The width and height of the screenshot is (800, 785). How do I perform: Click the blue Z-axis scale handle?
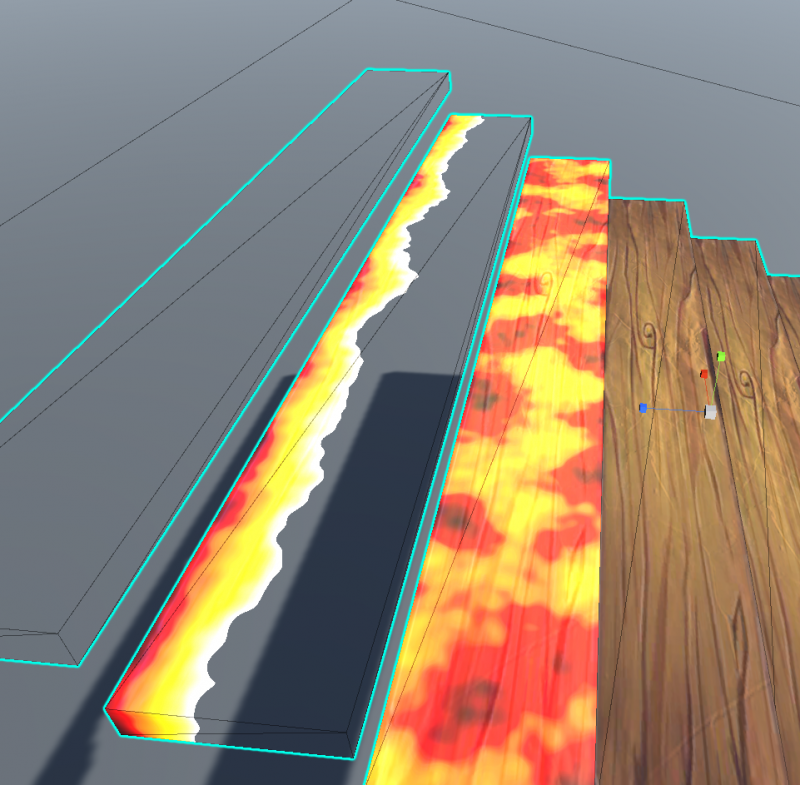(x=642, y=408)
